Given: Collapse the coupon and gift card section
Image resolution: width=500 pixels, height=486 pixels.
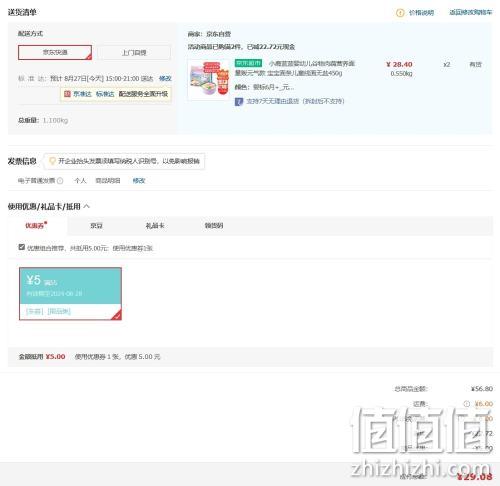Looking at the screenshot, I should pyautogui.click(x=87, y=206).
